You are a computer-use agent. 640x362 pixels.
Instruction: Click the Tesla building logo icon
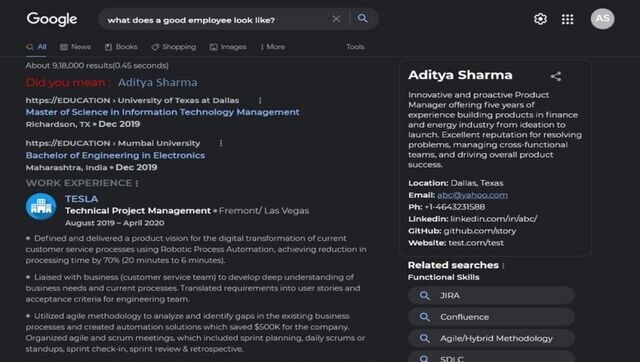41,207
